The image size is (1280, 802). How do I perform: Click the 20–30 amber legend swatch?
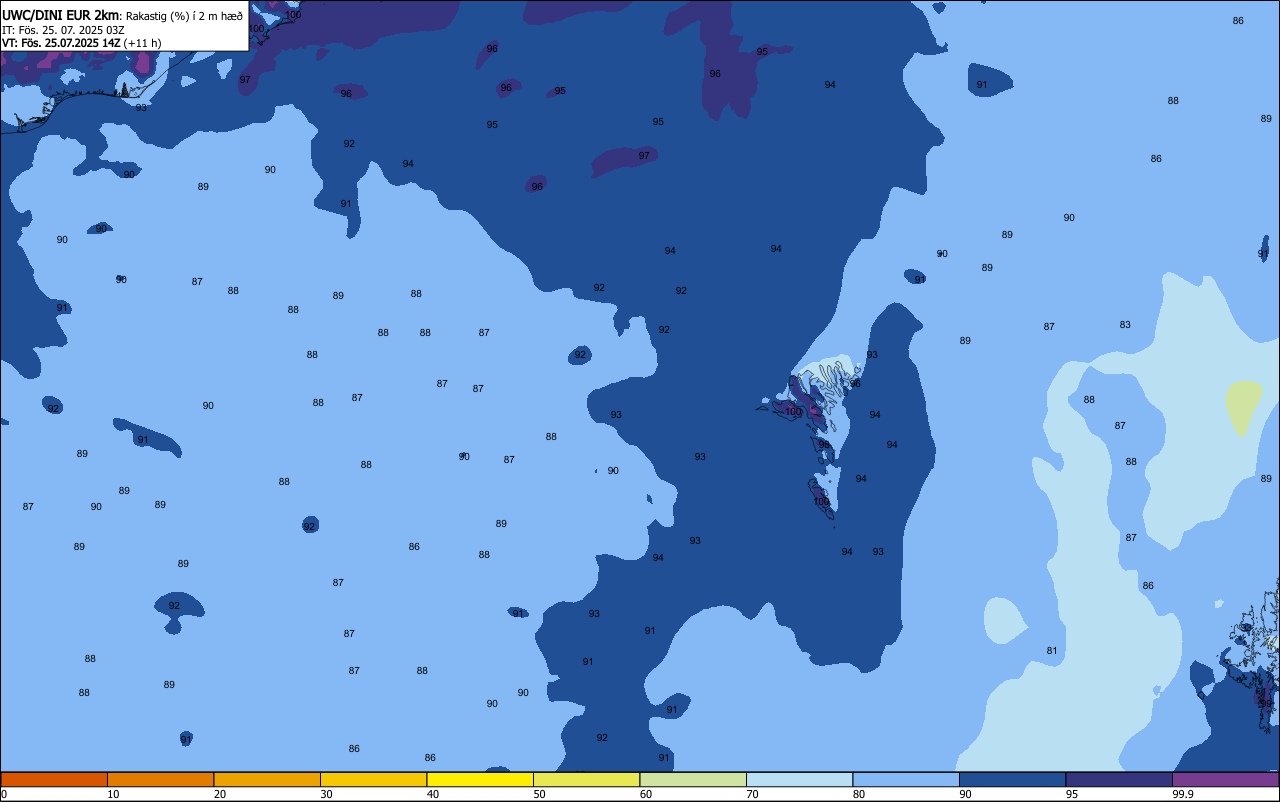(267, 779)
